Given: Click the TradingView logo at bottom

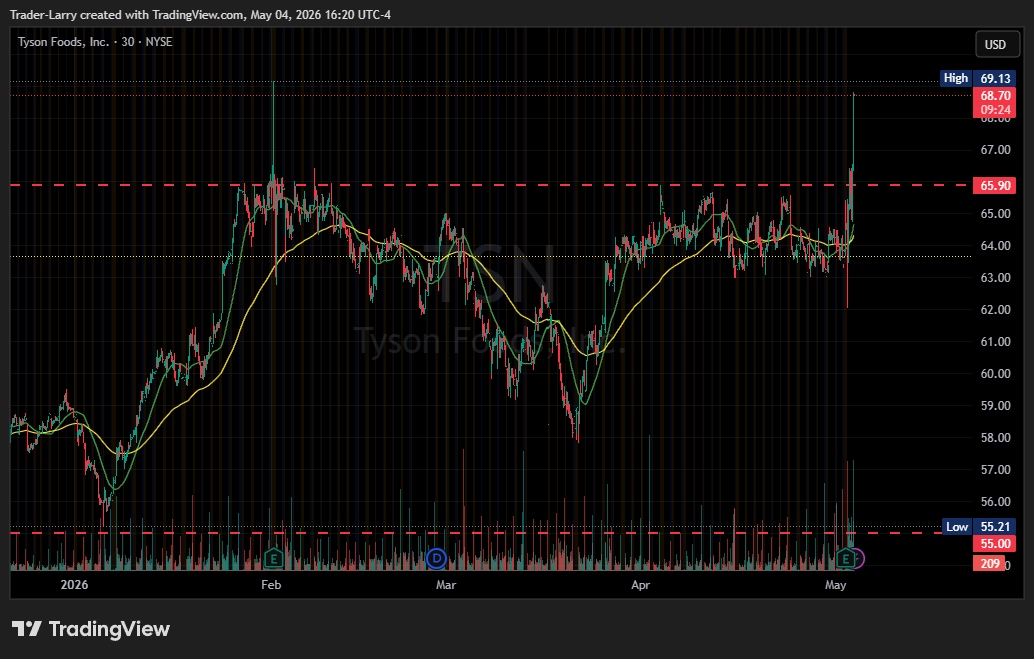Looking at the screenshot, I should click(91, 629).
